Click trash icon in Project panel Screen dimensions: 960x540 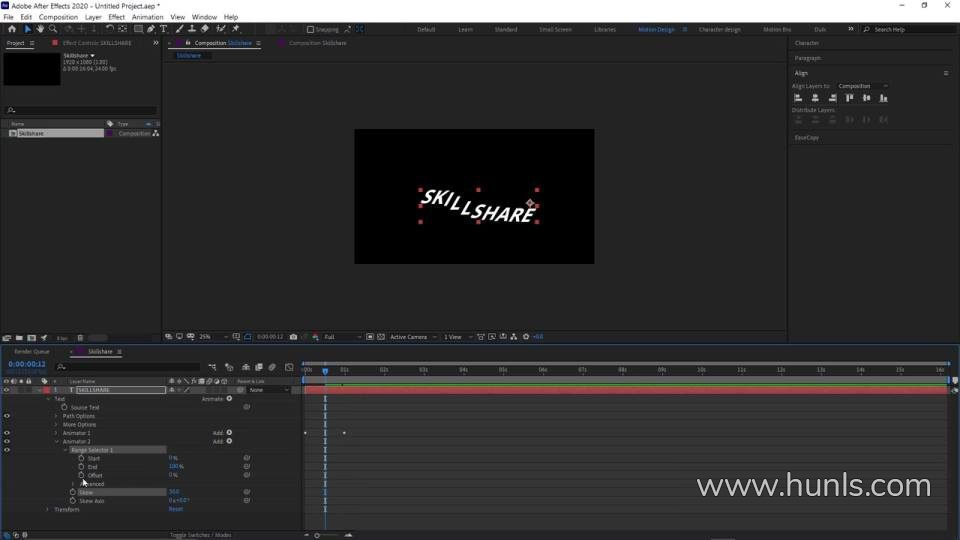pos(80,338)
